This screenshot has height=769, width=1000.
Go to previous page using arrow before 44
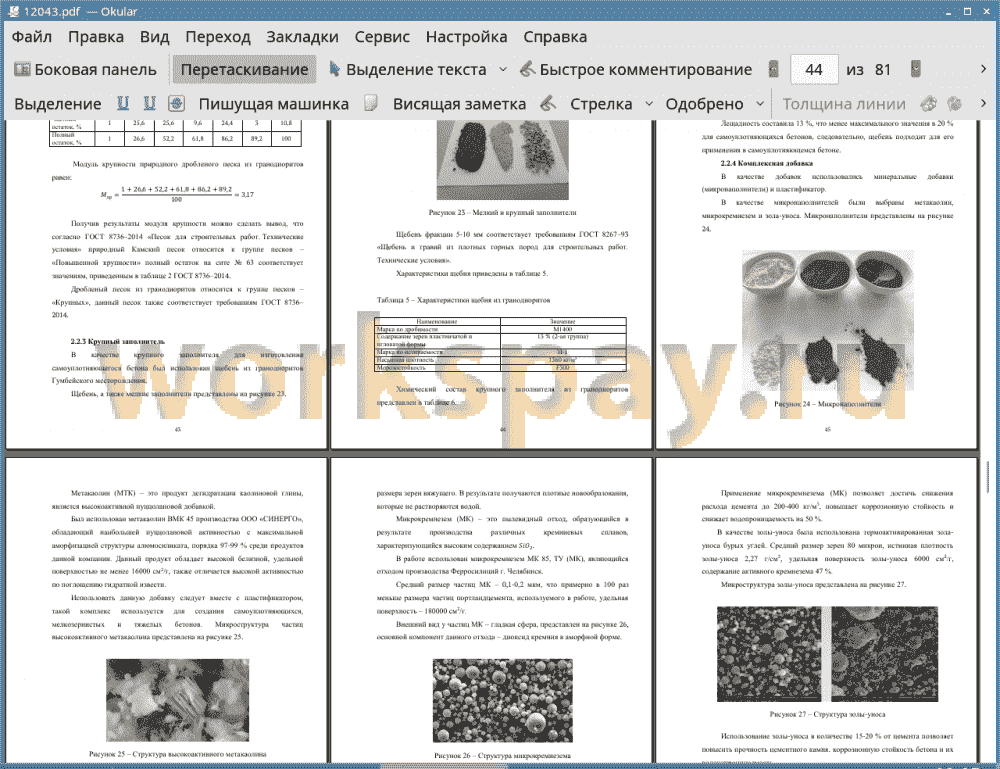774,70
